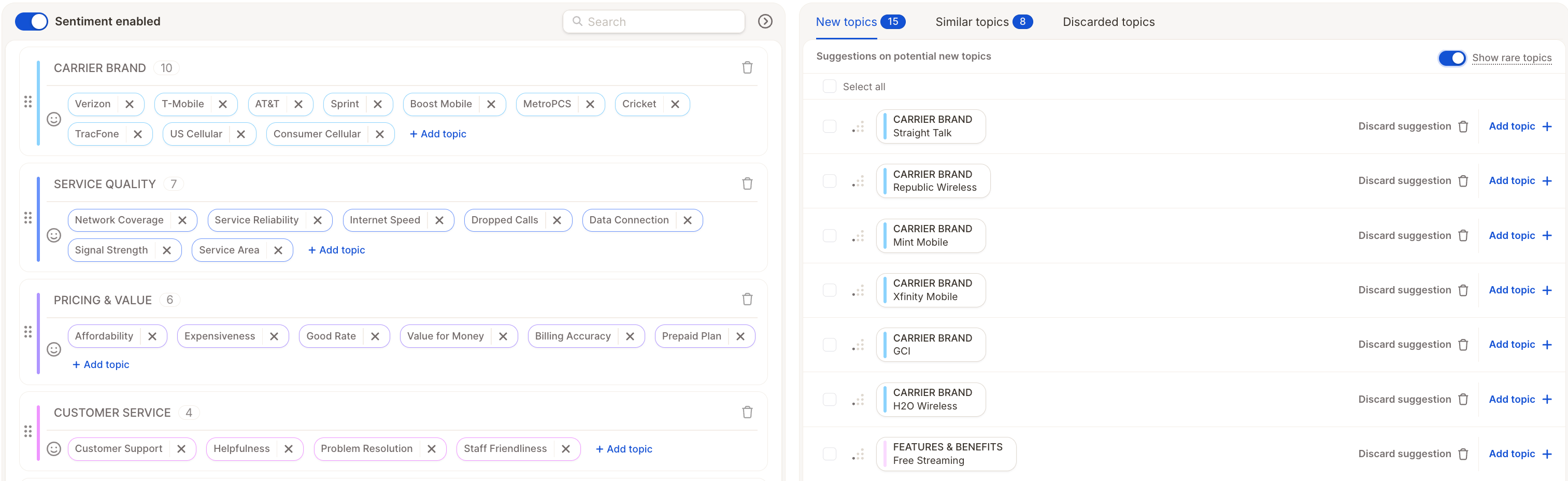Check the GCI suggestion checkbox
The image size is (1568, 481).
click(x=829, y=345)
